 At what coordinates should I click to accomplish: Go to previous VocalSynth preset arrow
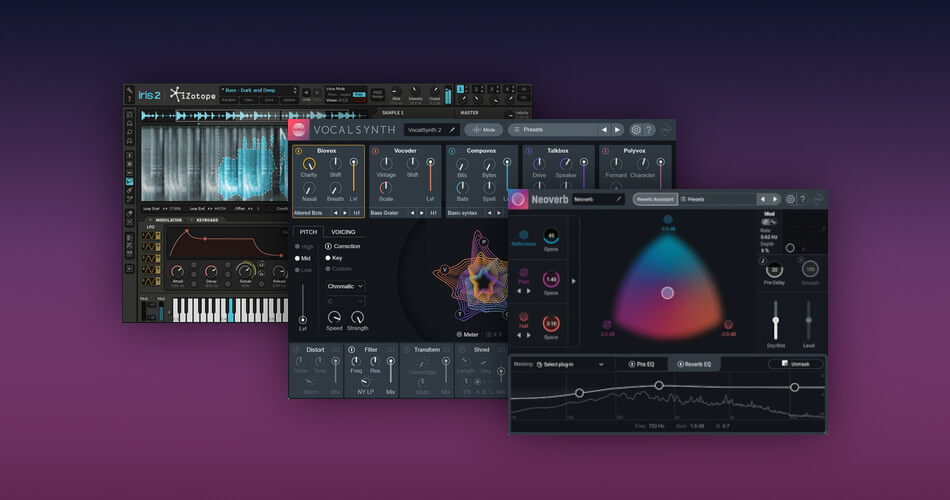tap(603, 130)
